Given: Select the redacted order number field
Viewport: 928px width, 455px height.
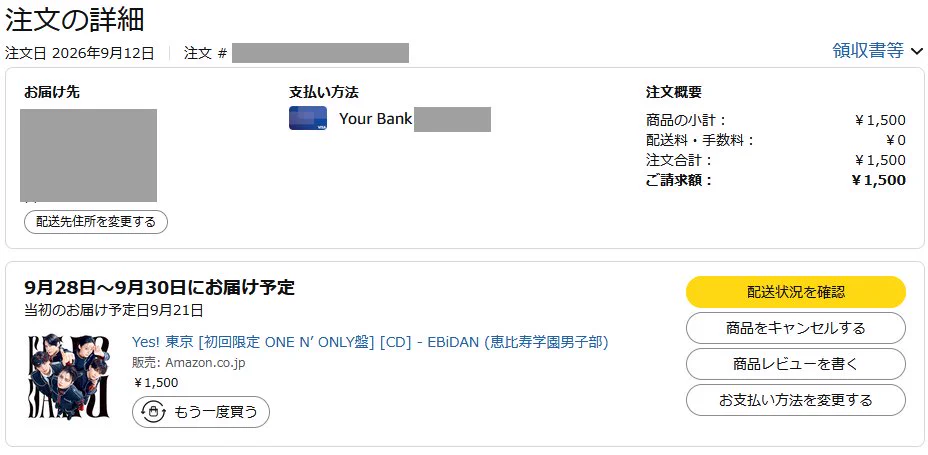Looking at the screenshot, I should pyautogui.click(x=320, y=53).
